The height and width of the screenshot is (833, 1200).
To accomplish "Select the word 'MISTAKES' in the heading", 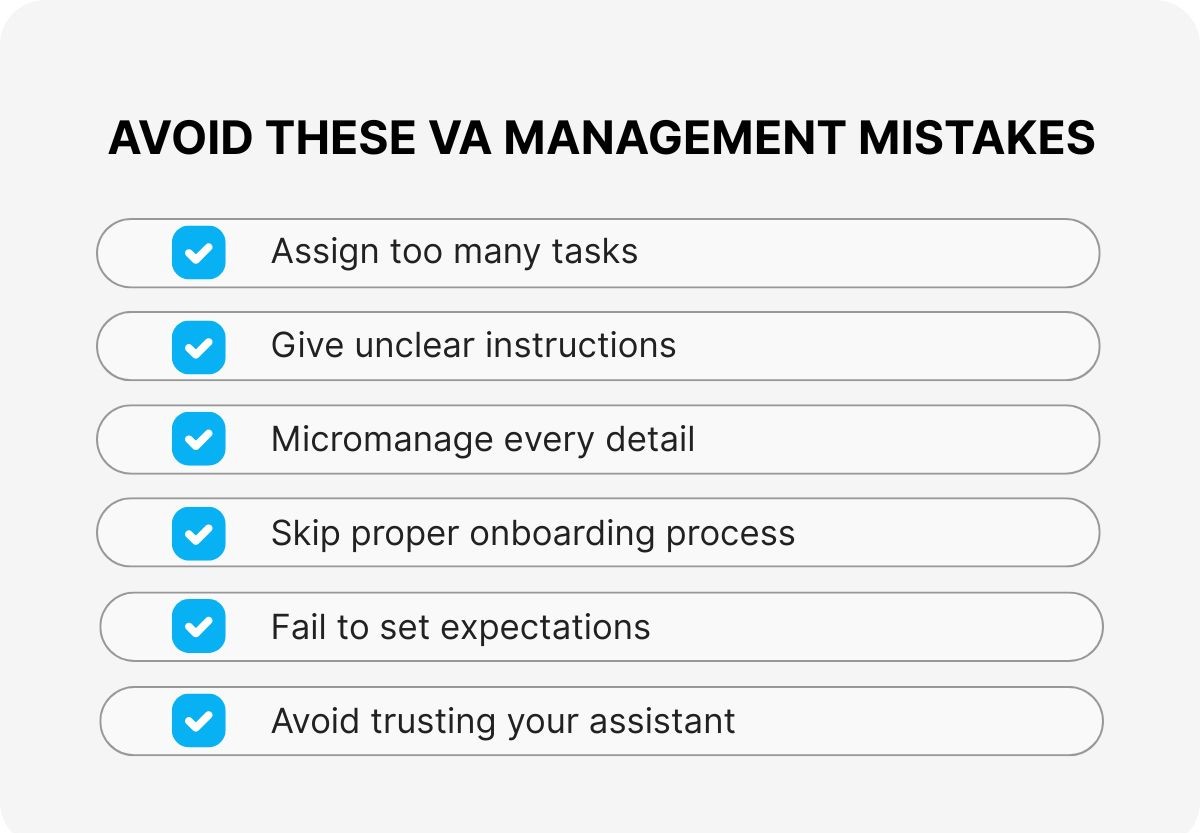I will pos(975,139).
